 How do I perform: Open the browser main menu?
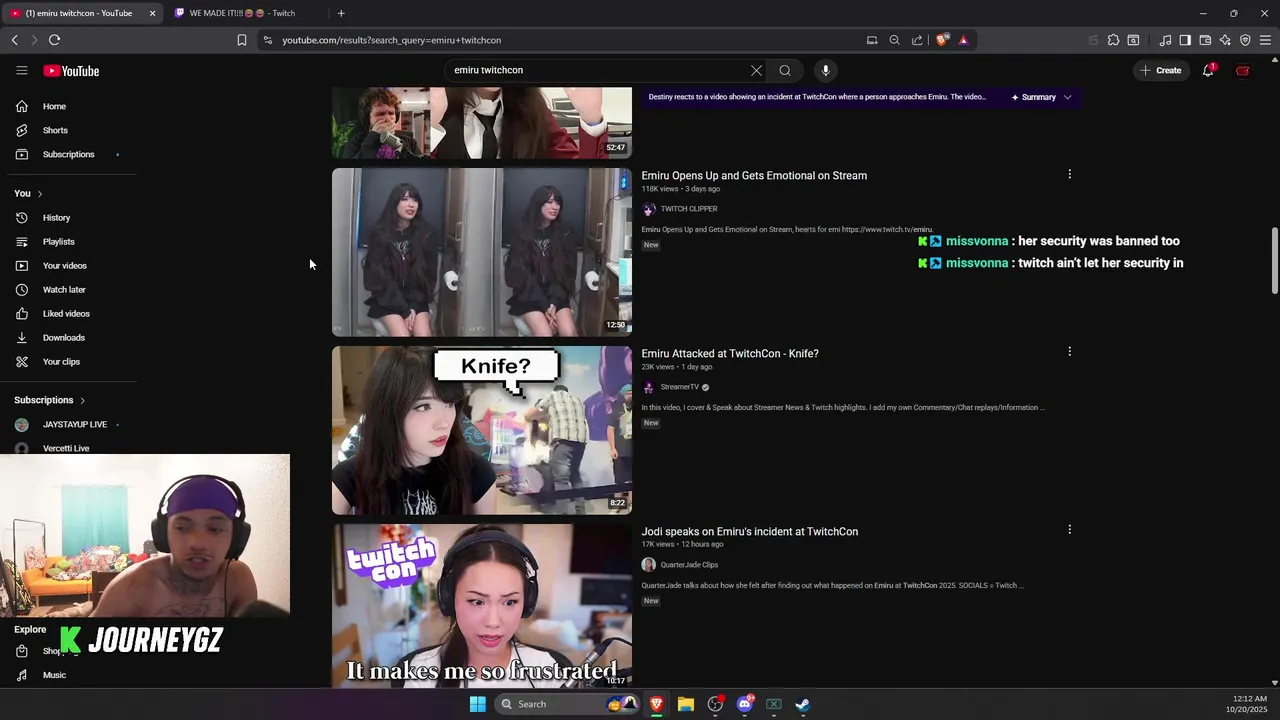coord(1265,40)
